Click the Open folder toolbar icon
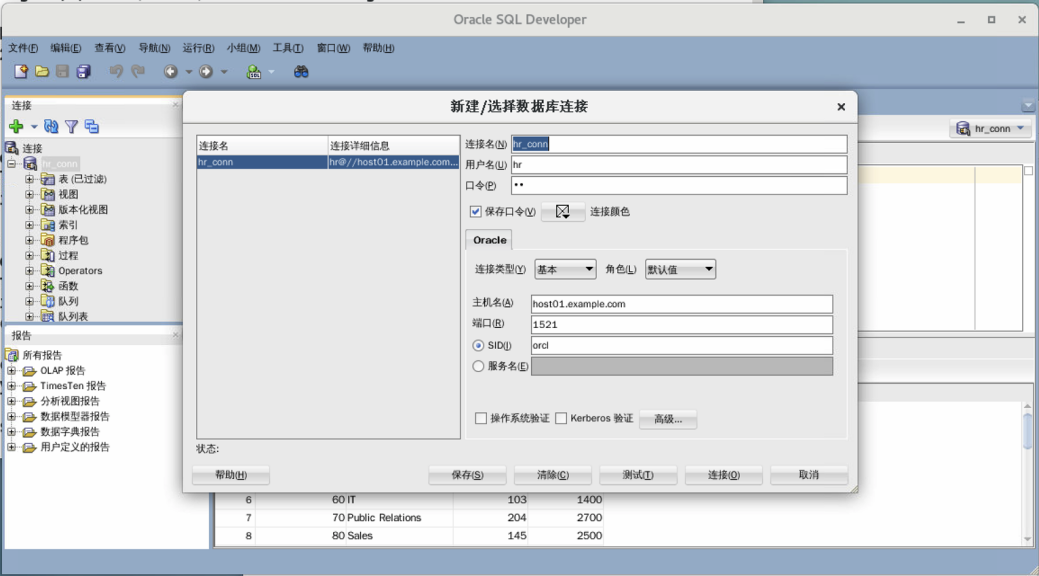The height and width of the screenshot is (576, 1039). point(42,72)
